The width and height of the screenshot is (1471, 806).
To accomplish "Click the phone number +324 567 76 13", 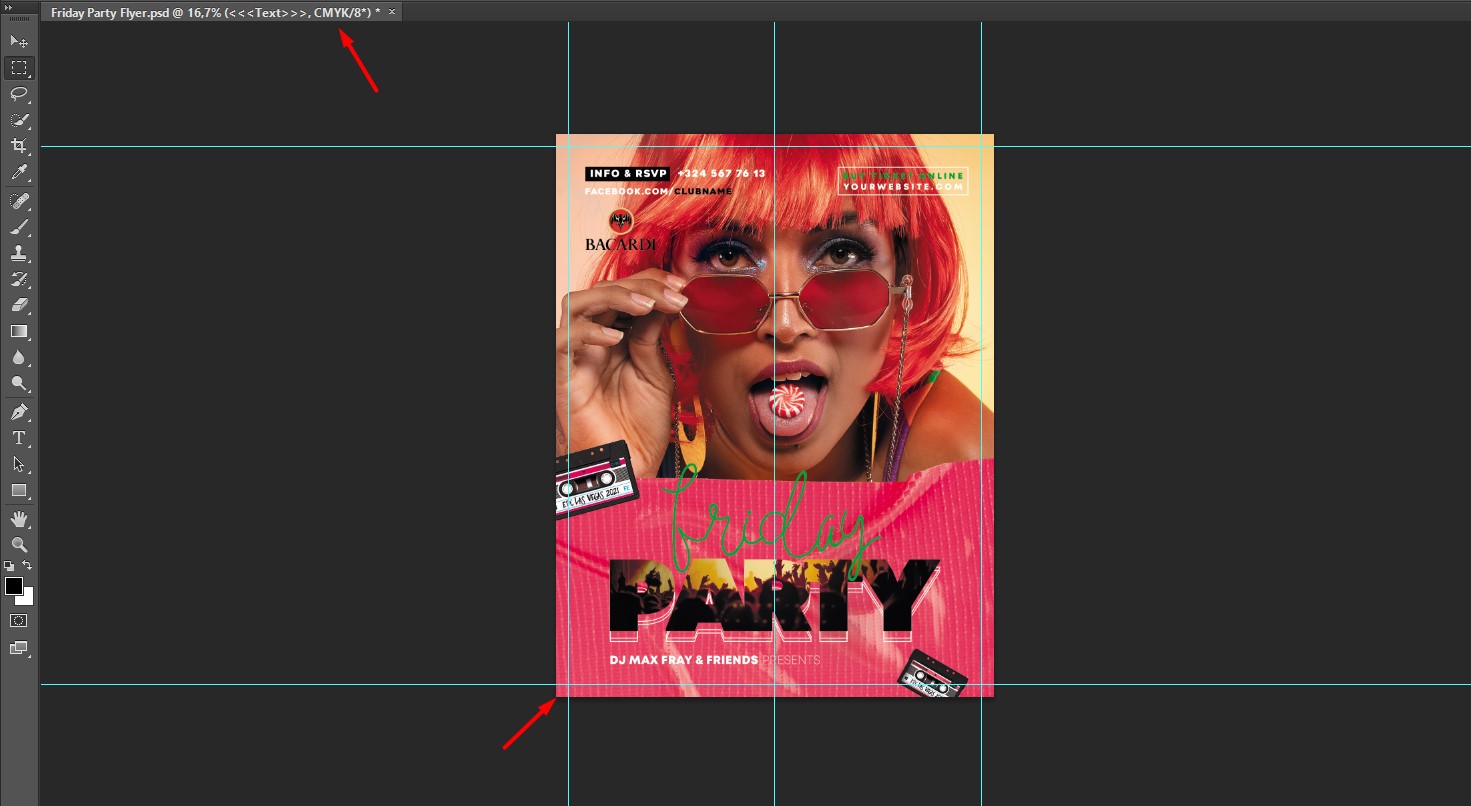I will pyautogui.click(x=721, y=174).
